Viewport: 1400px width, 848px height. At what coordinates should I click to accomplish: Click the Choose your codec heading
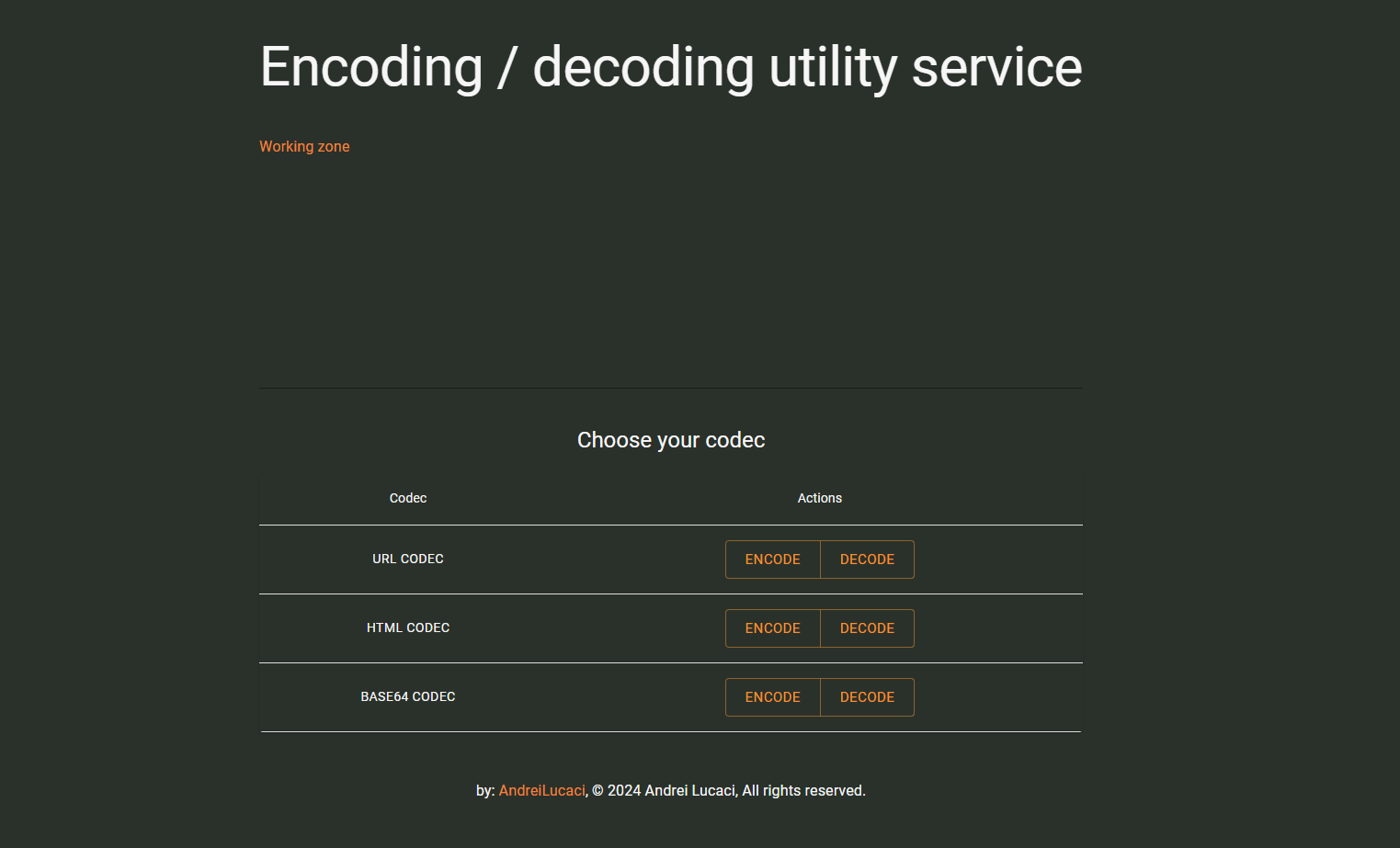pos(671,440)
